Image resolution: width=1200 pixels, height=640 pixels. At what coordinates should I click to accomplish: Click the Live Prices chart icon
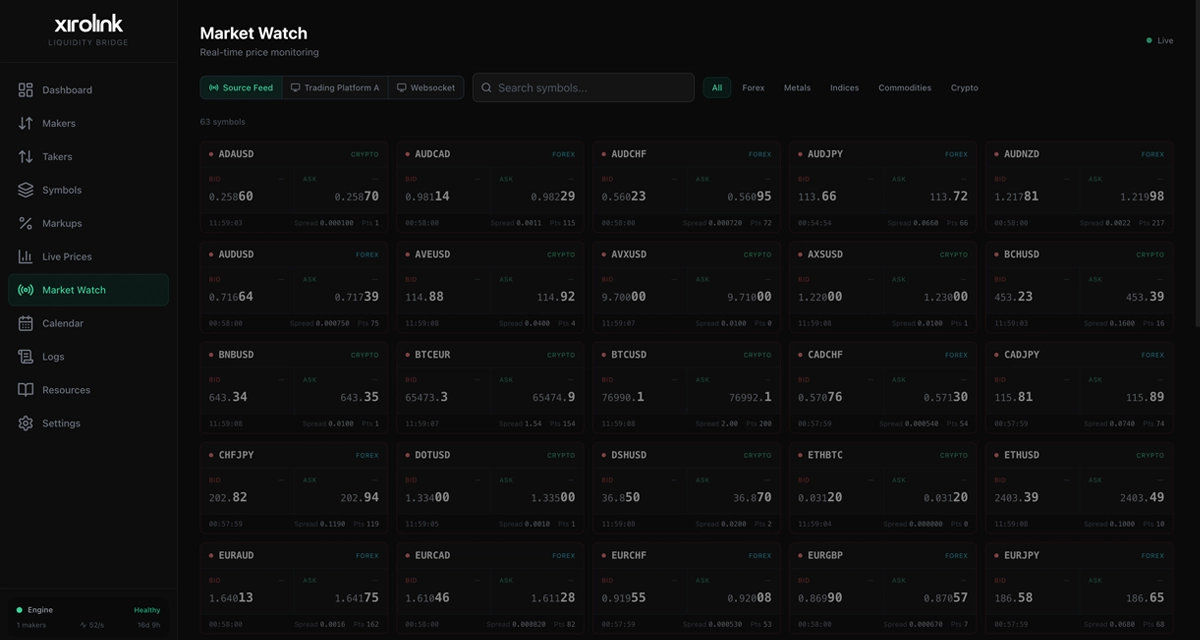[26, 257]
